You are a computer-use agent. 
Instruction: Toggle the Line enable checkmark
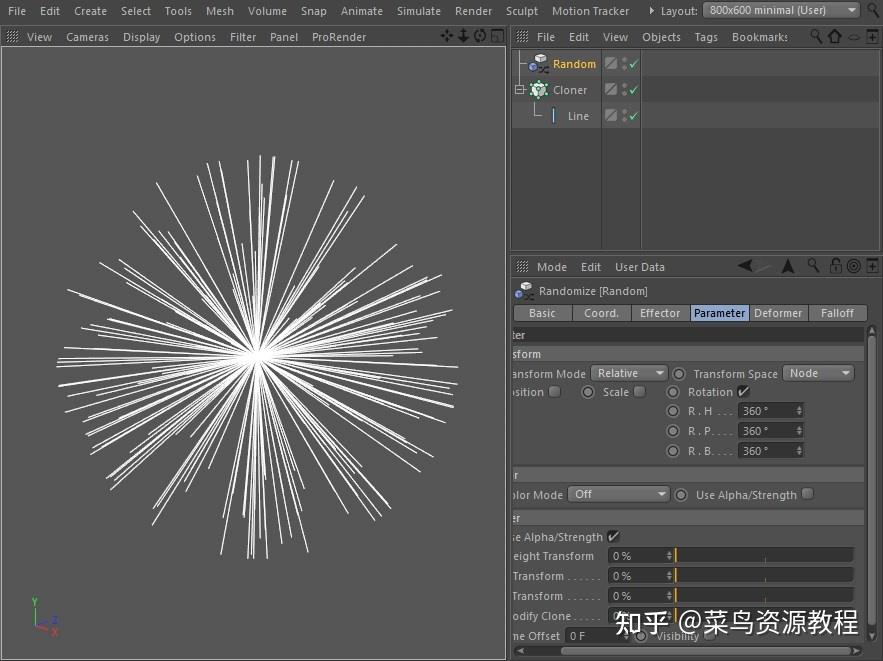[634, 115]
